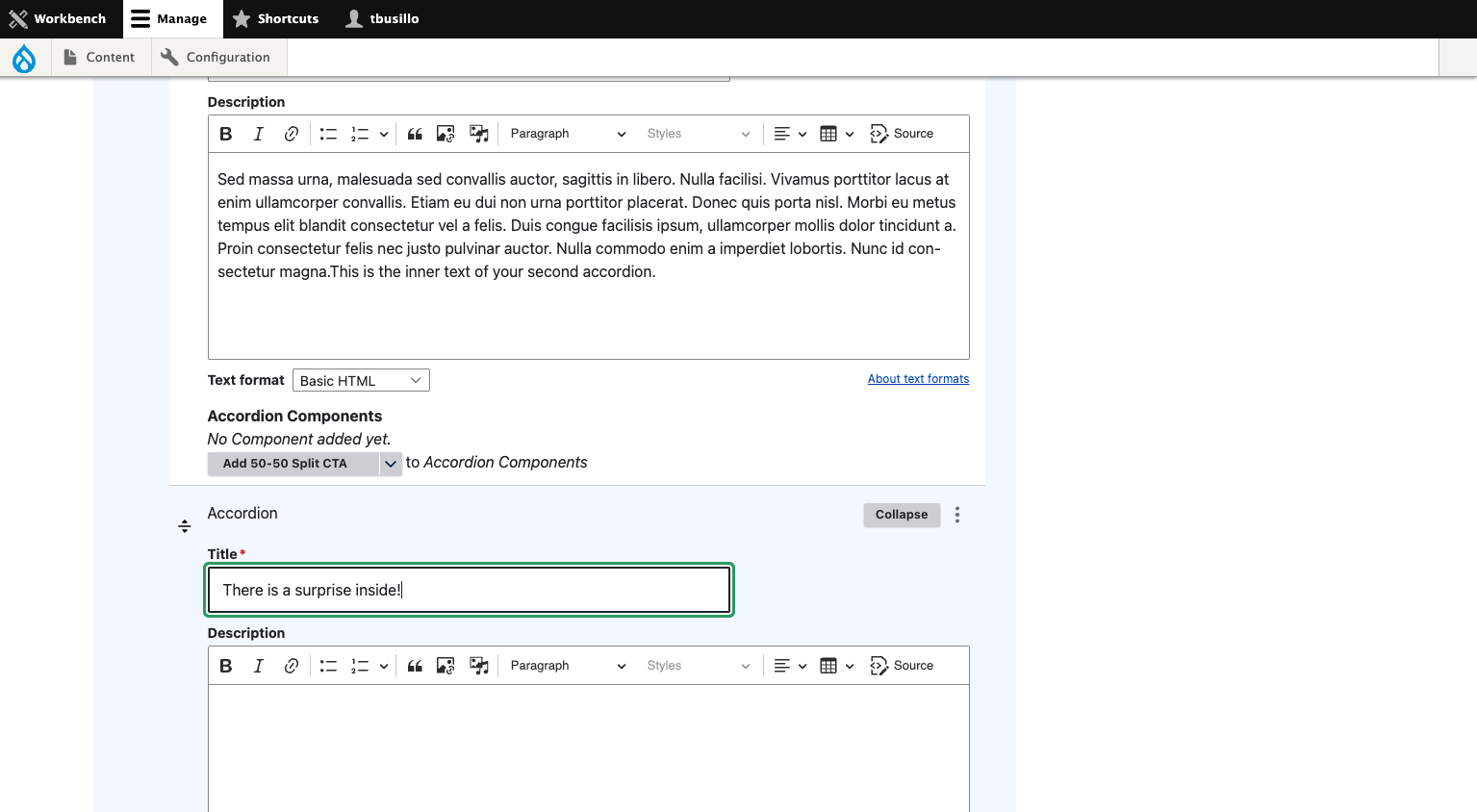Click Source in the upper Description editor toolbar

click(902, 134)
